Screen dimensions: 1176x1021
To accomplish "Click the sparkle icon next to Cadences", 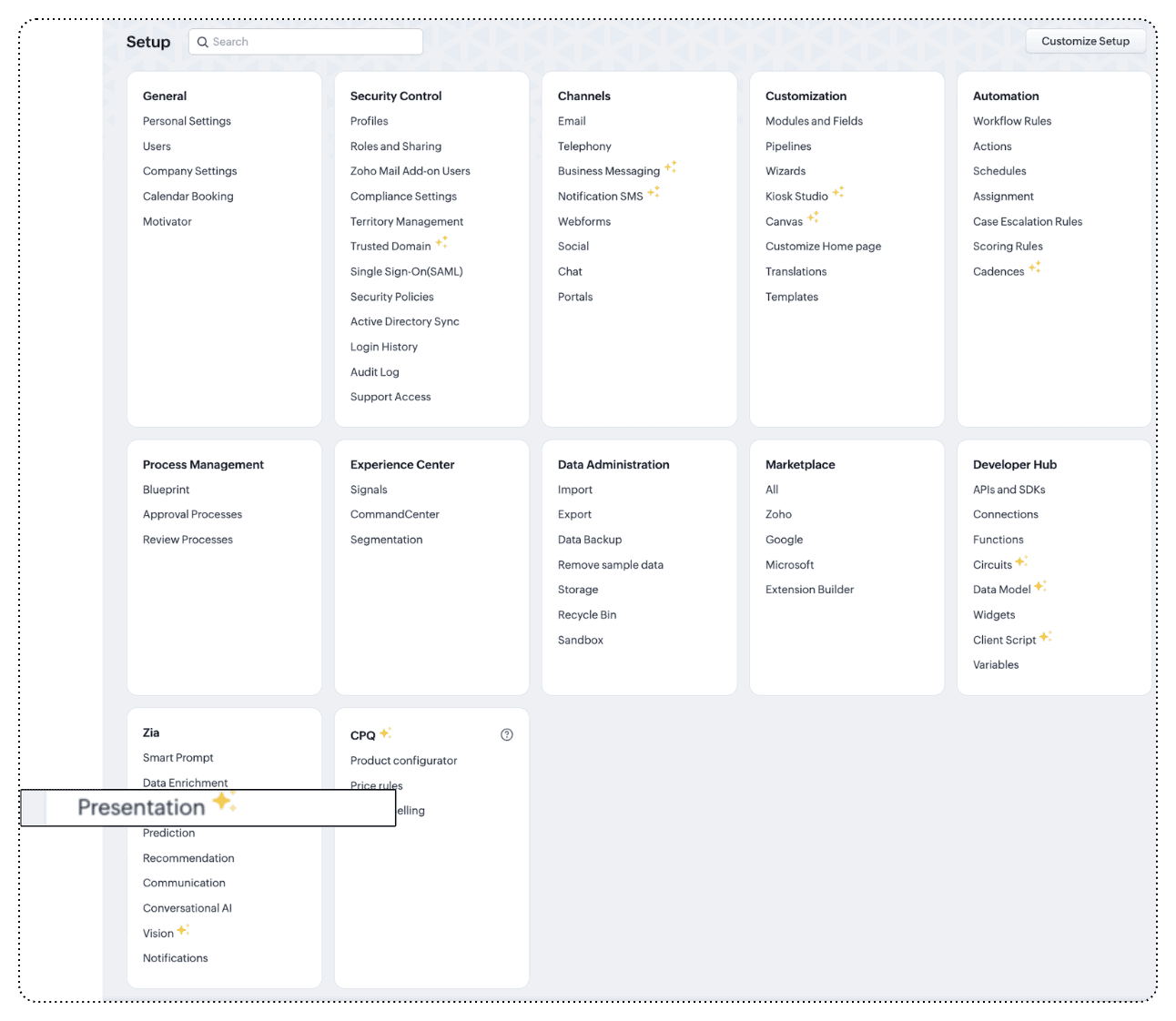I will pos(1035,268).
